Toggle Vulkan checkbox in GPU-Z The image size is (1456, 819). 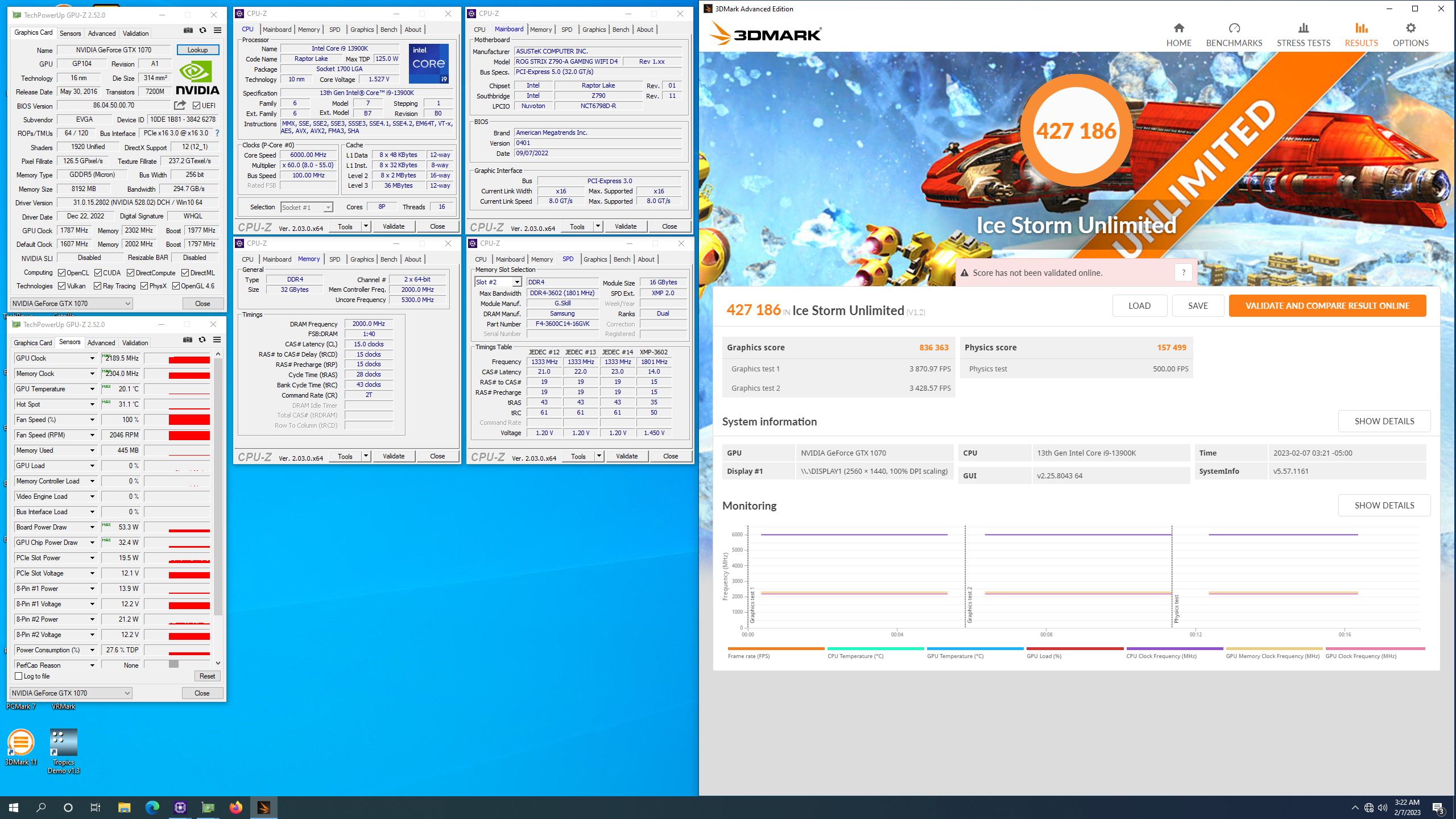pyautogui.click(x=62, y=286)
